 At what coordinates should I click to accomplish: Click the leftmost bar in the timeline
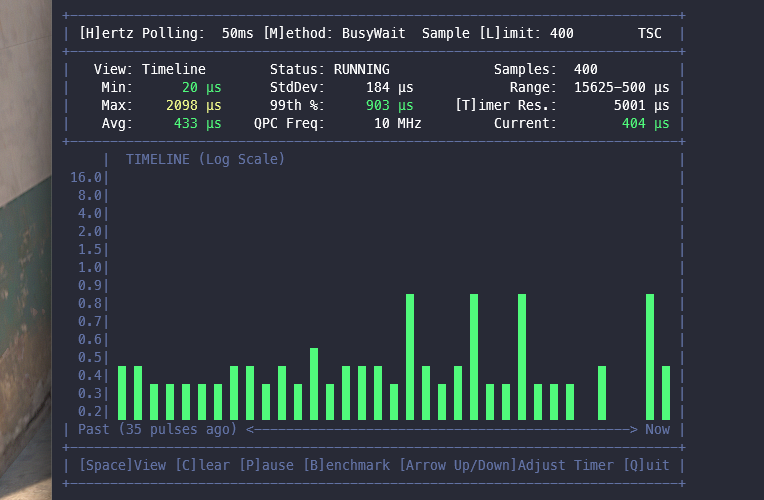pos(122,393)
